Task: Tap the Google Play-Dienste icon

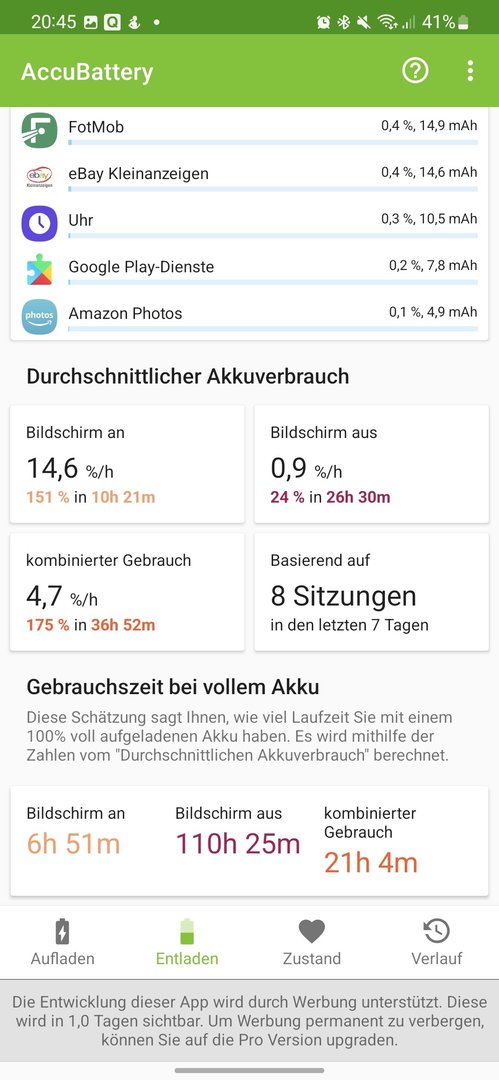Action: coord(39,269)
